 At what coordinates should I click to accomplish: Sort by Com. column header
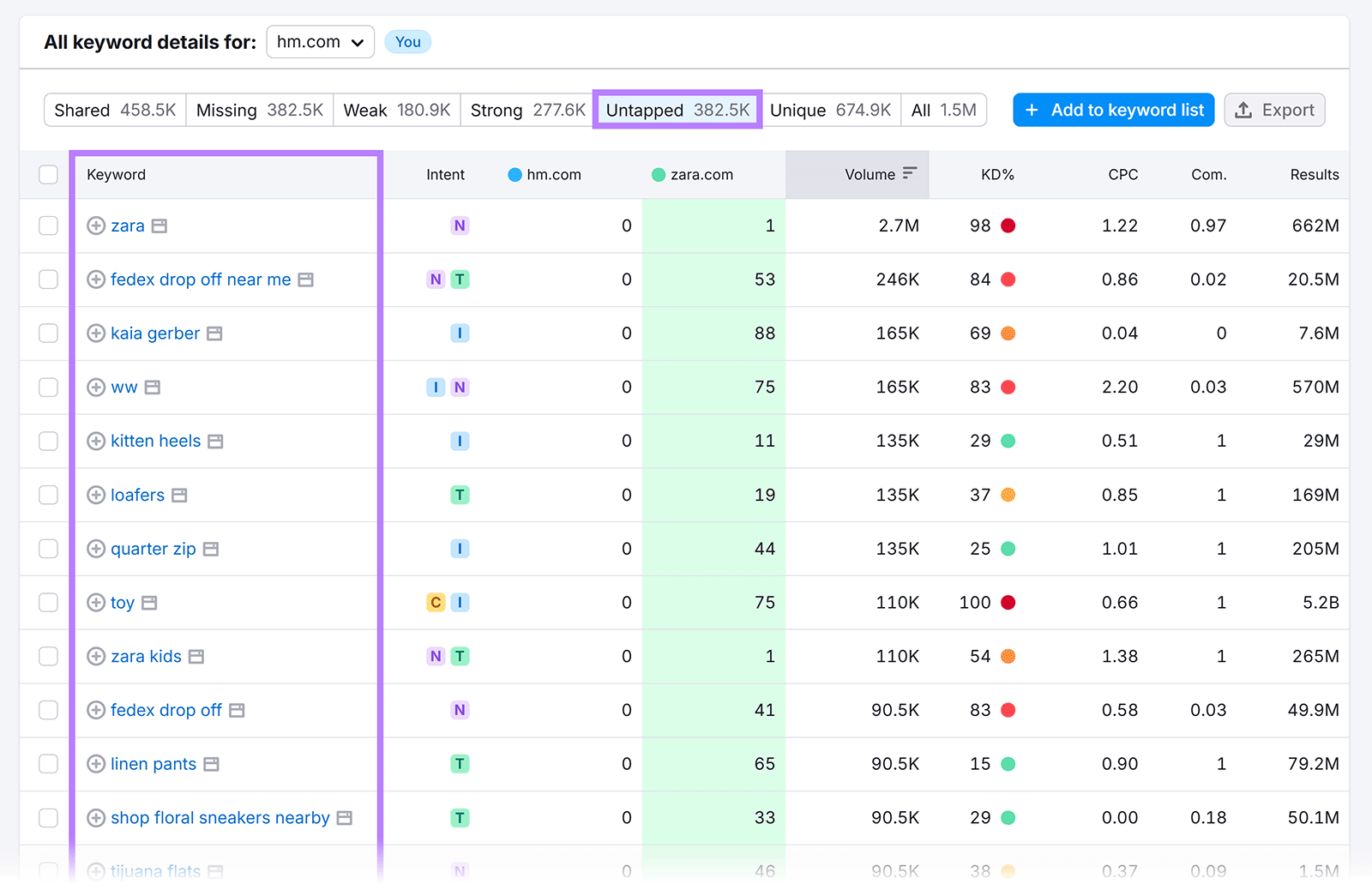1208,175
